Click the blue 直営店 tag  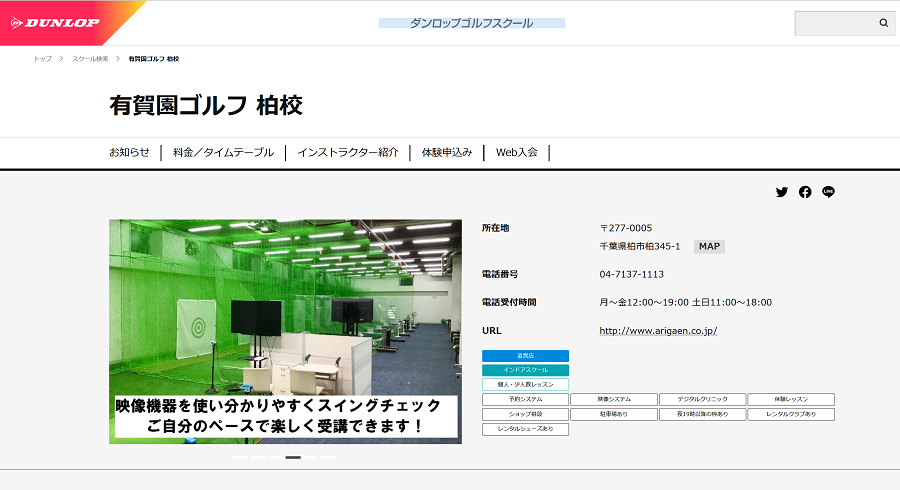[525, 356]
